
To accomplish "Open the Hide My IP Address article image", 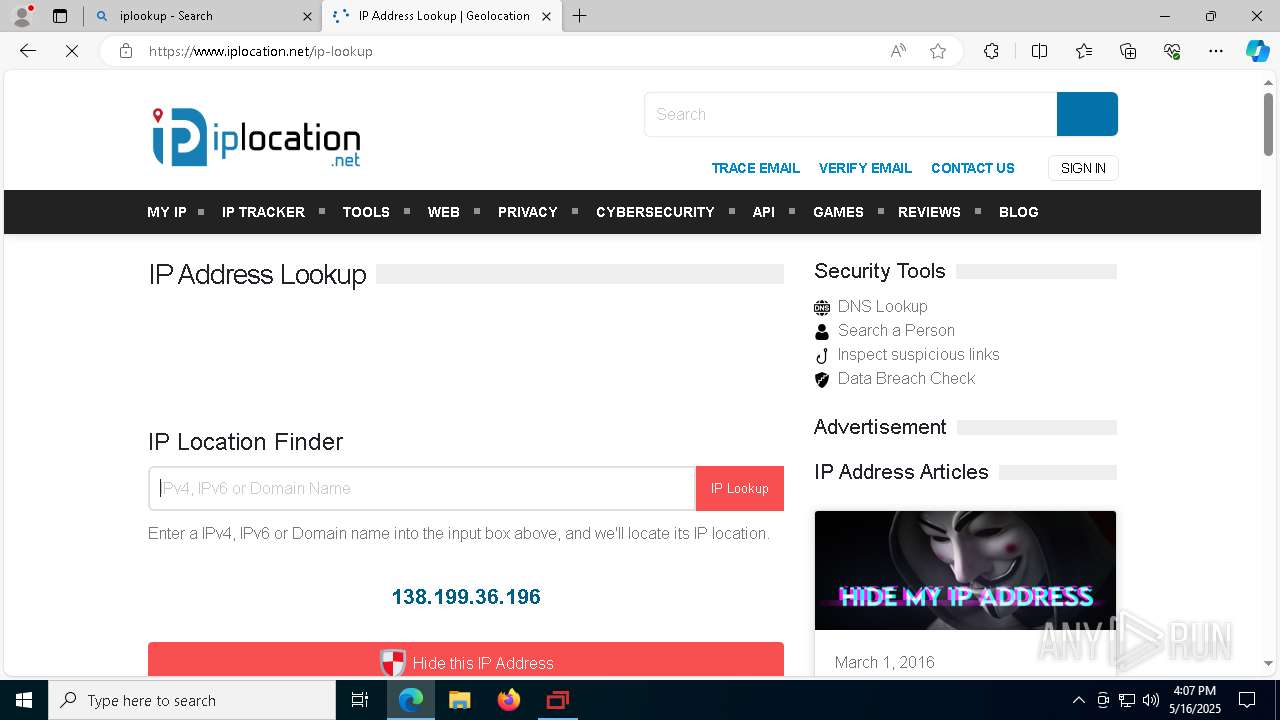I will [965, 570].
